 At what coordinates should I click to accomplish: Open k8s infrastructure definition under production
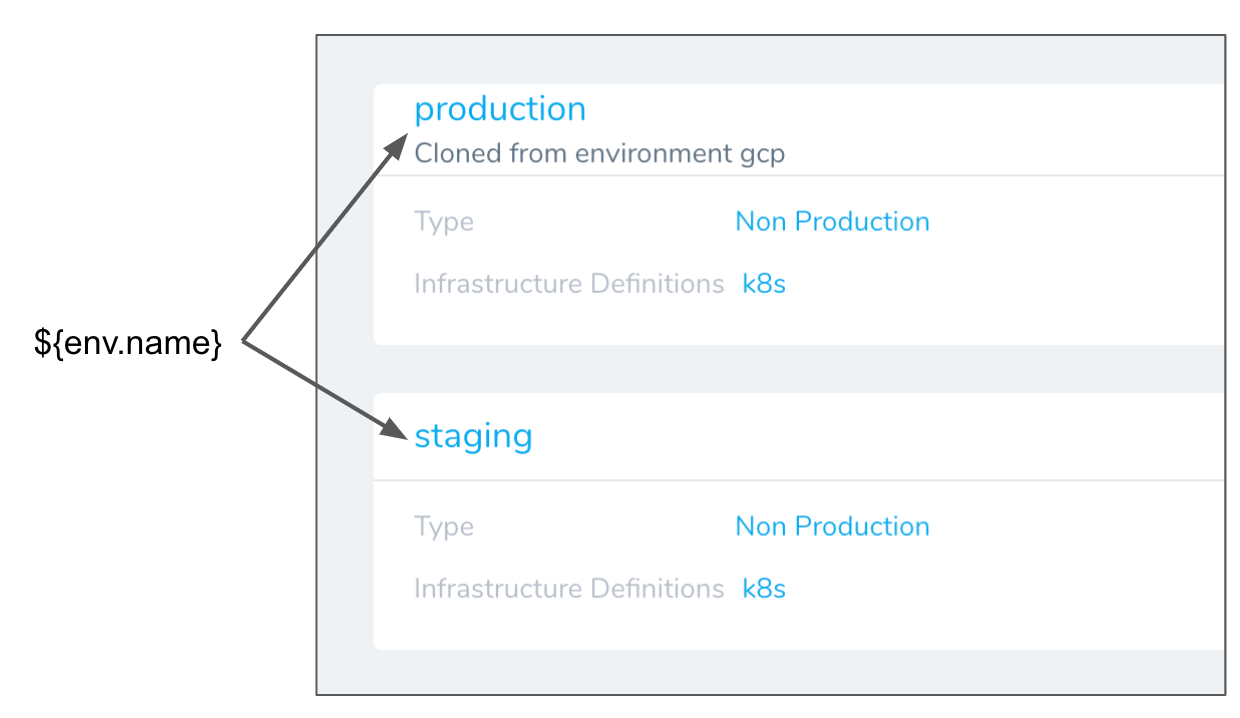[x=764, y=284]
